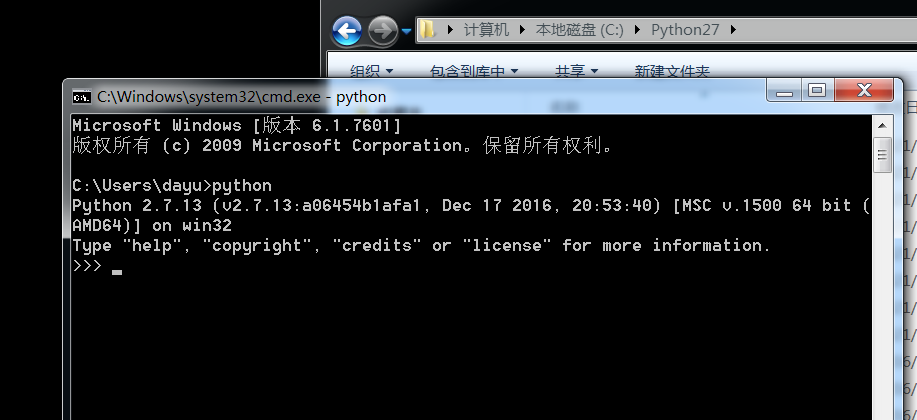Click the cmd scrollbar up arrow
The height and width of the screenshot is (420, 917).
point(882,125)
